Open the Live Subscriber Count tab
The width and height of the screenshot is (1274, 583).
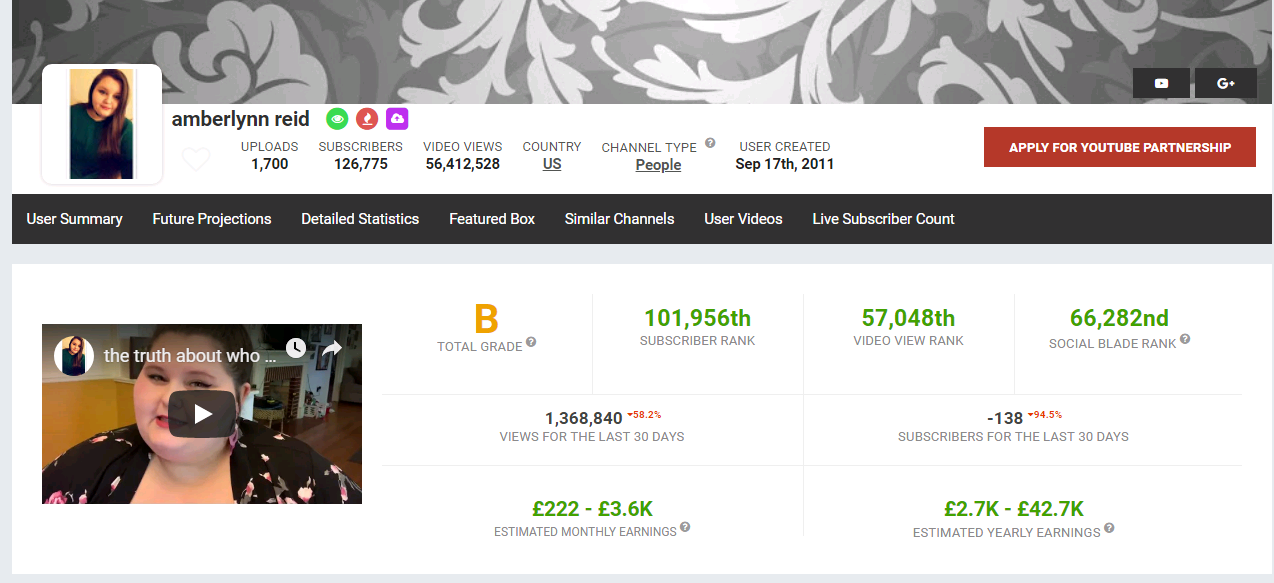[883, 218]
